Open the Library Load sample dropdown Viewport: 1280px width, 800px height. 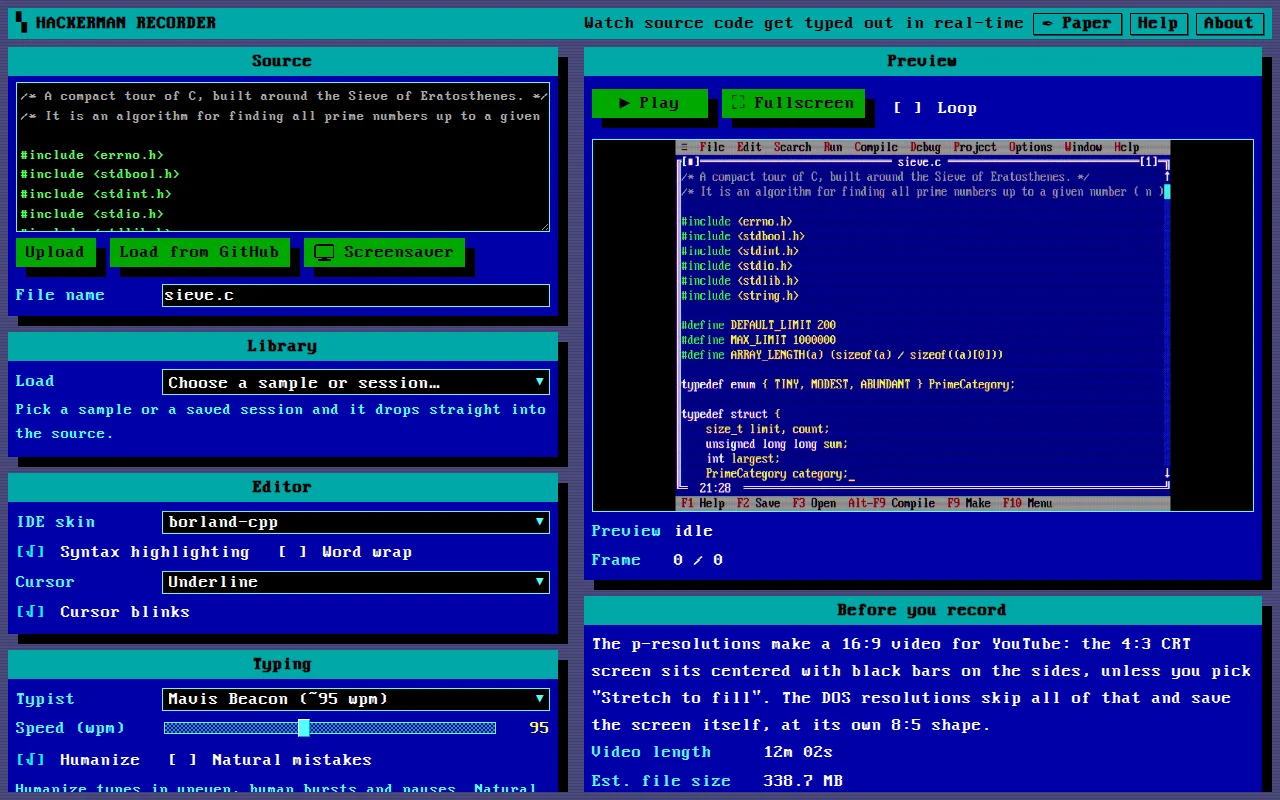356,382
